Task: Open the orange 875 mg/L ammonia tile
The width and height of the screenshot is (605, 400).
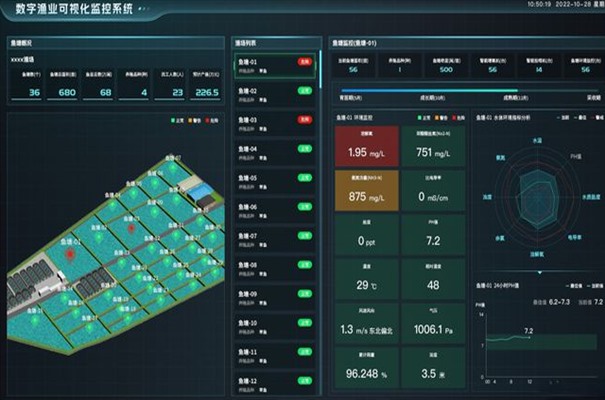Action: click(x=367, y=191)
